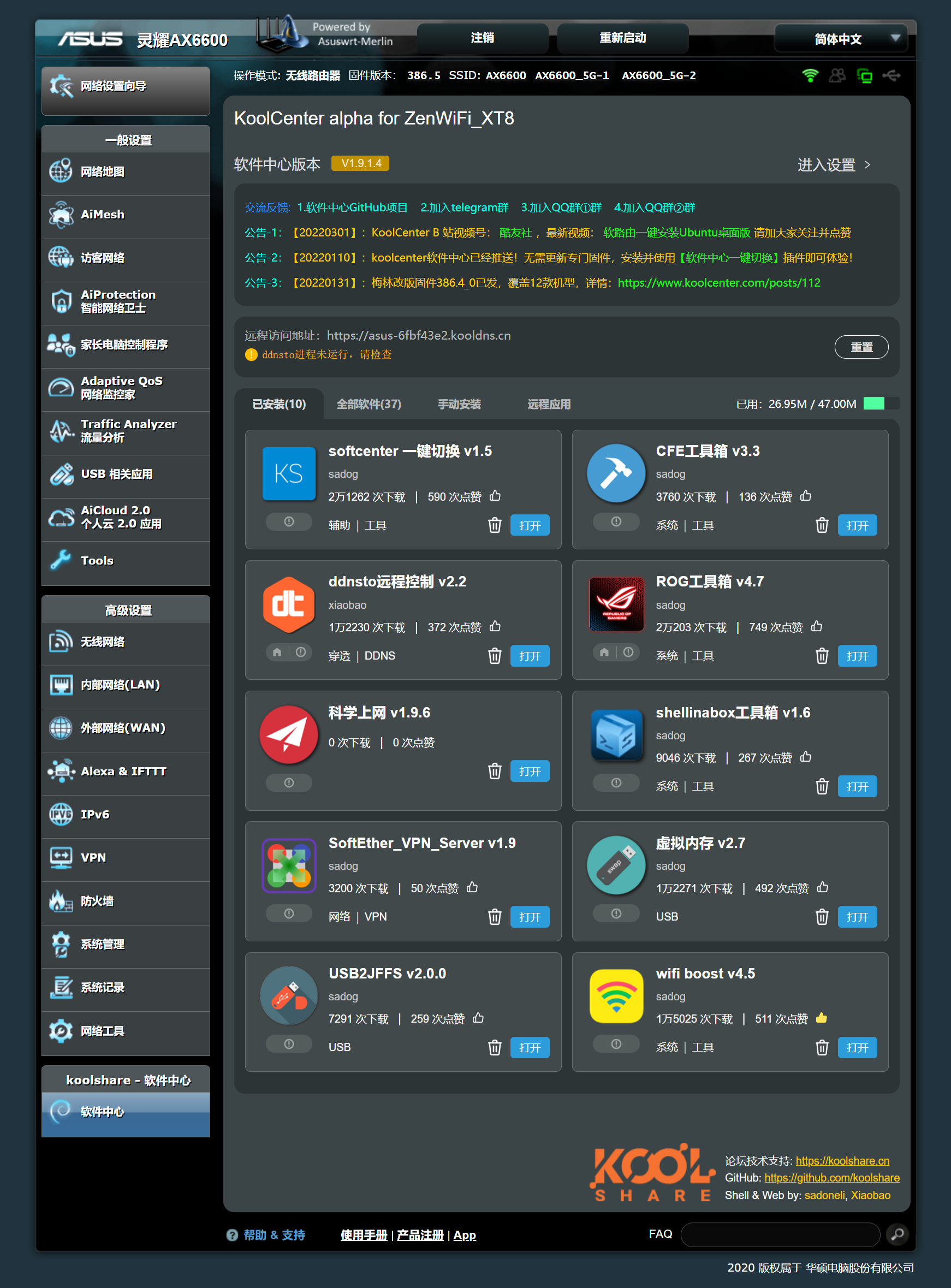Screen dimensions: 951x1288
Task: Click the FAQ search magnifier icon
Action: tap(897, 1234)
